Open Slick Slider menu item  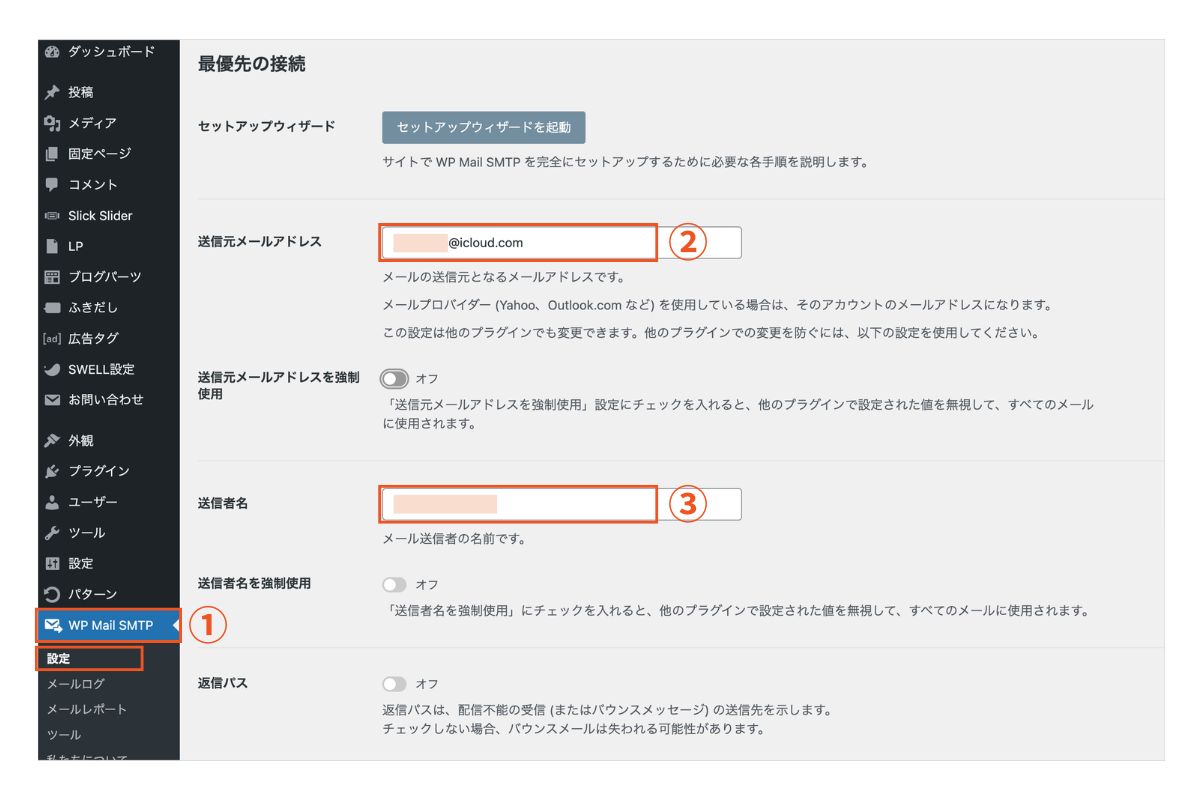[x=100, y=216]
